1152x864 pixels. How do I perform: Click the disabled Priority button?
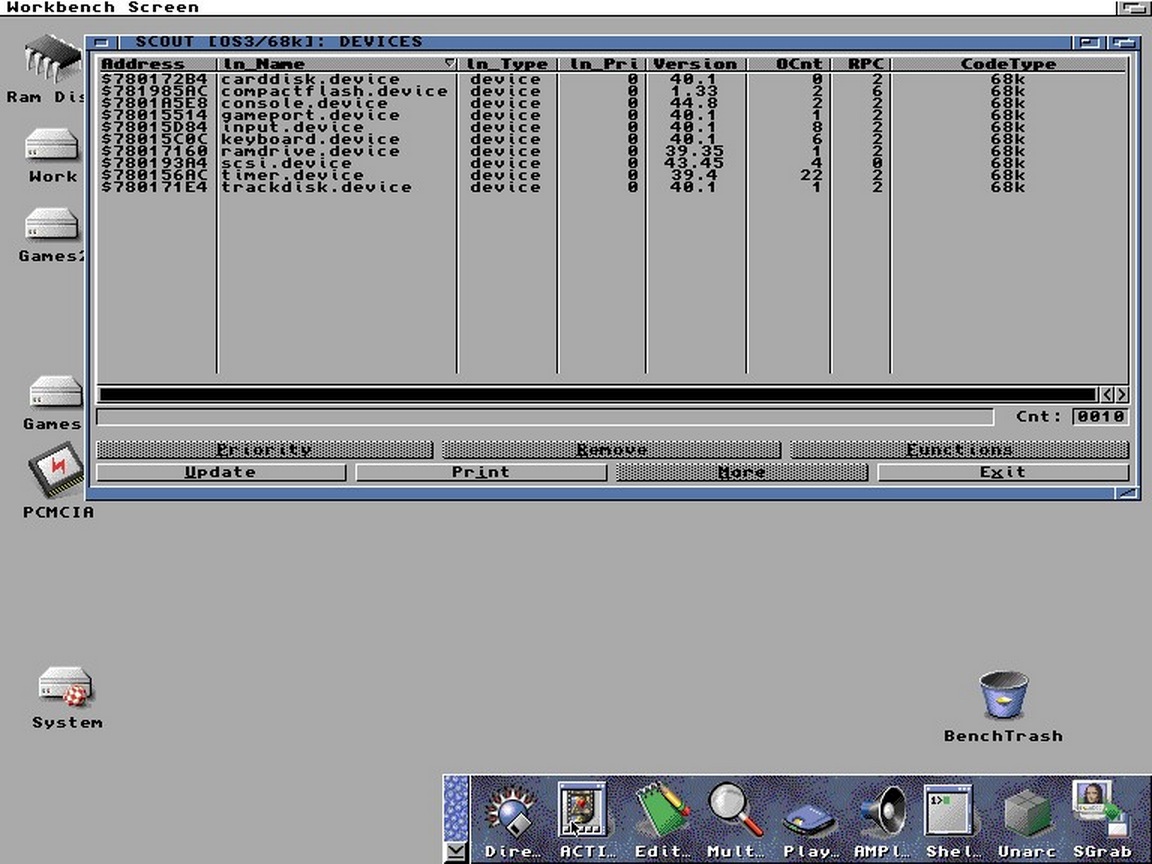pos(264,450)
